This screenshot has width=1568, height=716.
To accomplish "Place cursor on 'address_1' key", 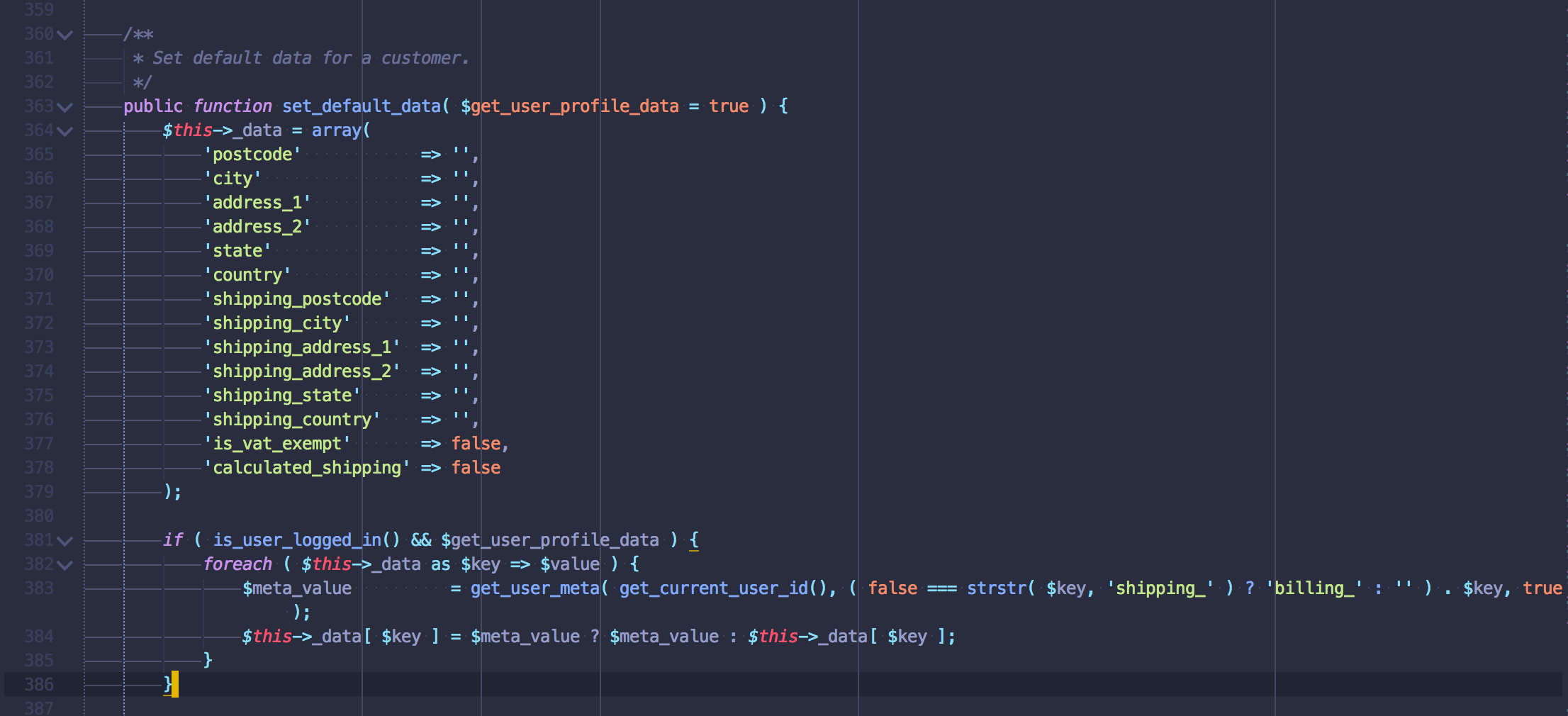I will (257, 203).
